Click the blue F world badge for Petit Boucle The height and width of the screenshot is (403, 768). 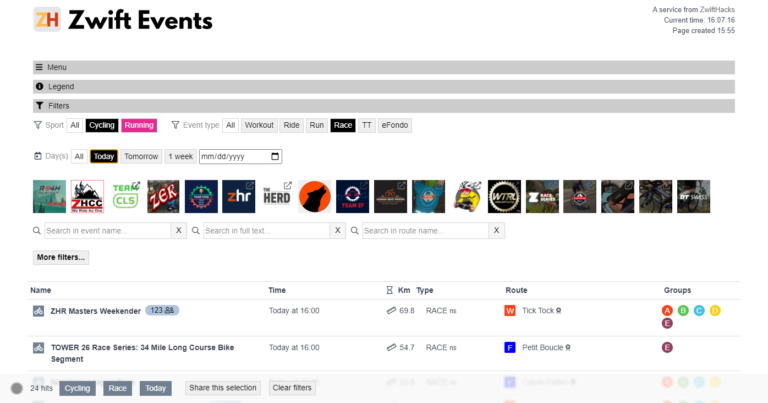point(510,348)
